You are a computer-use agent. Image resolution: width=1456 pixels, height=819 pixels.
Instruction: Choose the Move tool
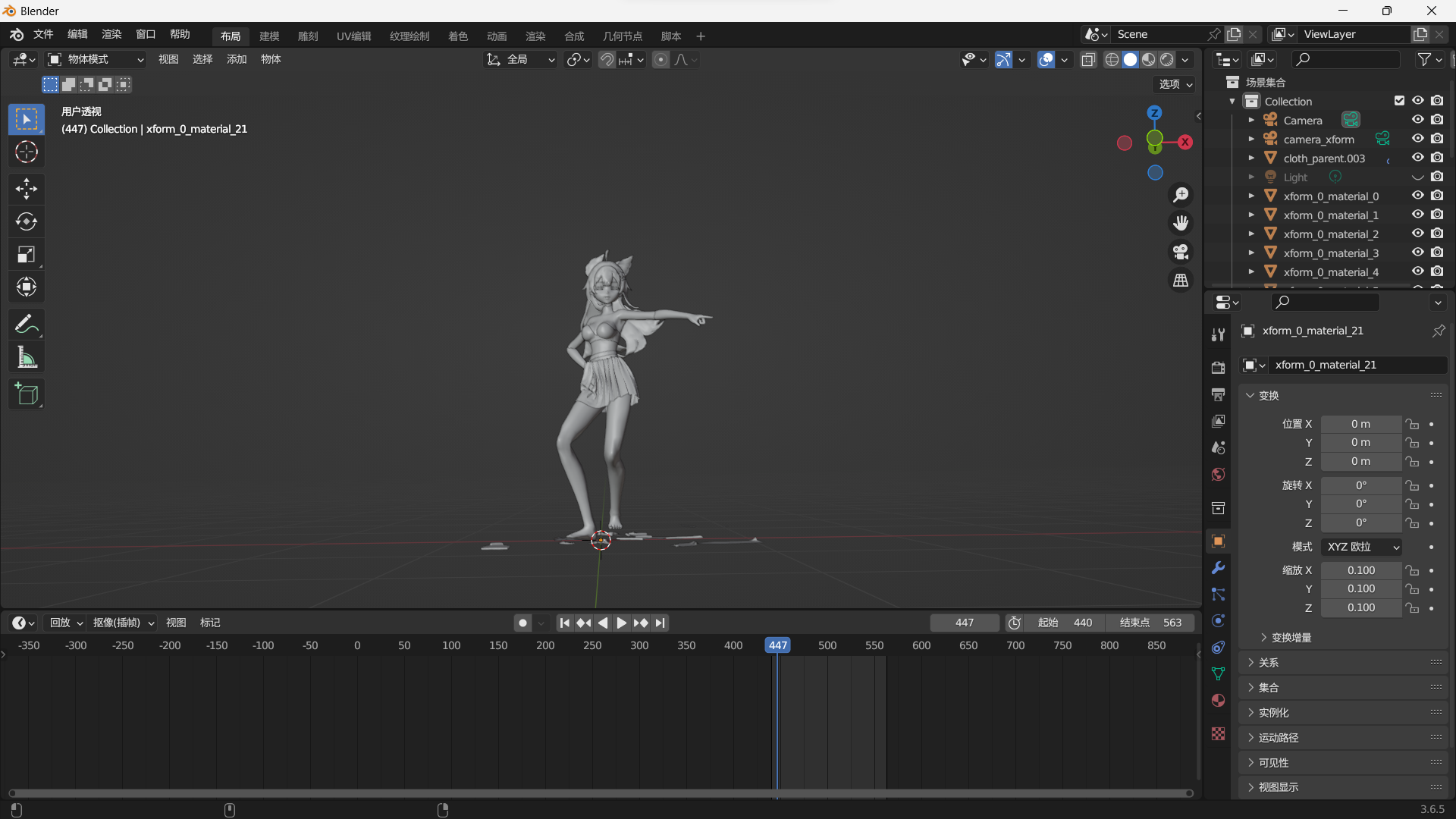pyautogui.click(x=27, y=189)
